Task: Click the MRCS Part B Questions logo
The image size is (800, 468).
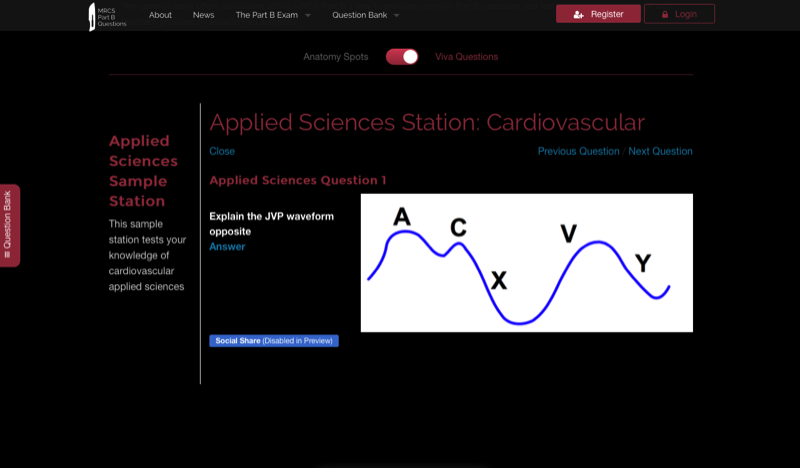Action: point(107,15)
